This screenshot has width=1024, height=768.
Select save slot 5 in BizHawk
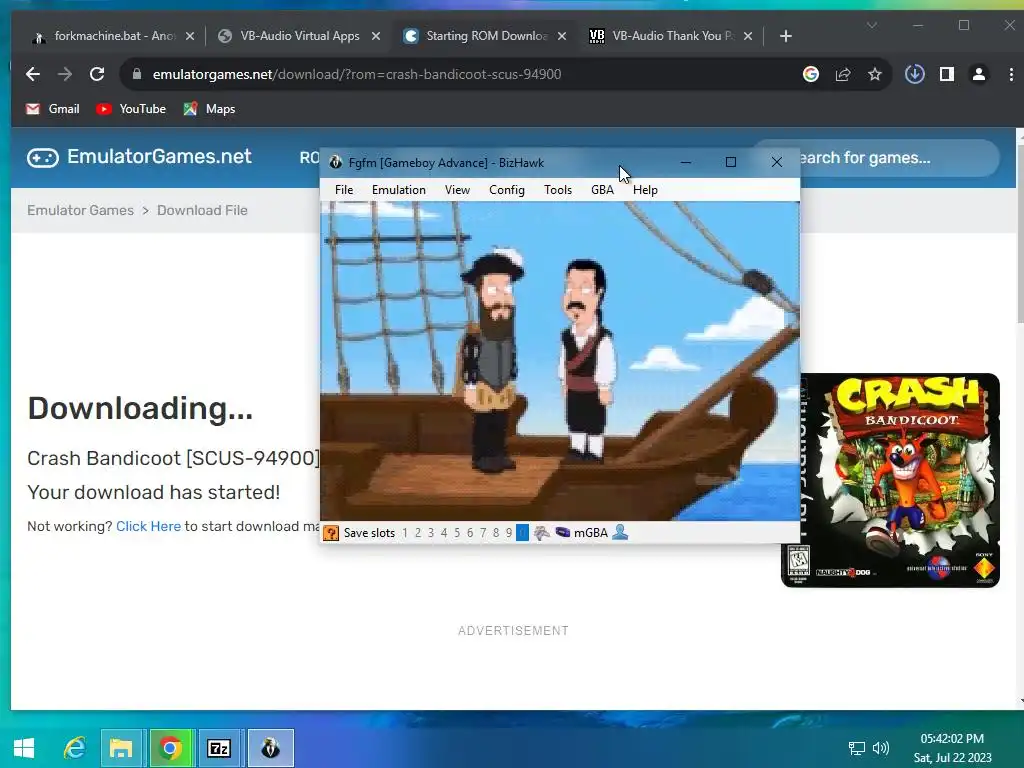pos(457,533)
